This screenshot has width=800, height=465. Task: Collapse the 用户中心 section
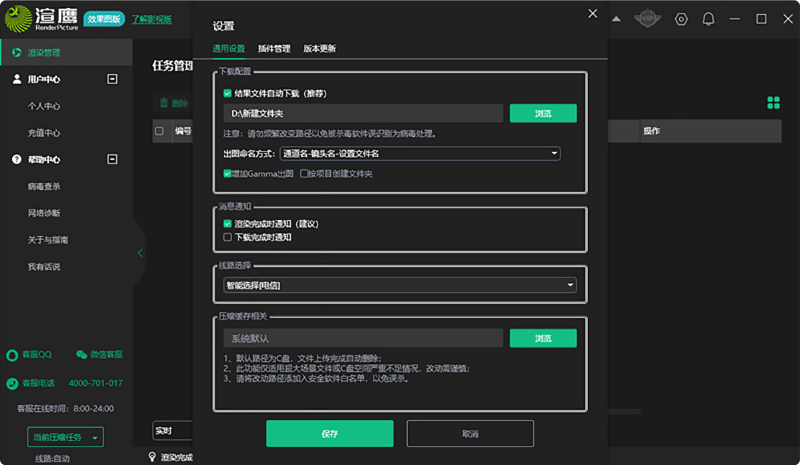click(x=112, y=79)
